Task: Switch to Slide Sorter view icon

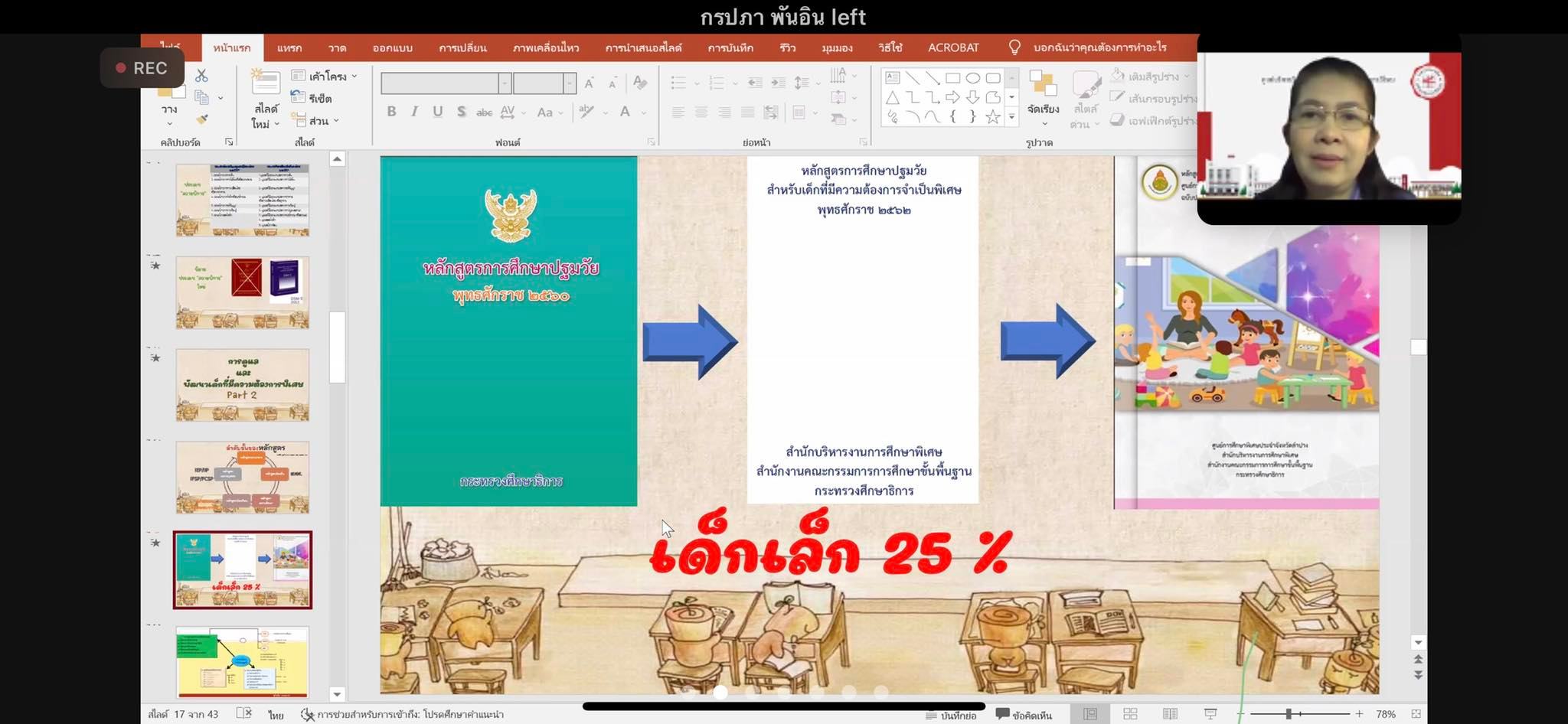Action: coord(1130,714)
